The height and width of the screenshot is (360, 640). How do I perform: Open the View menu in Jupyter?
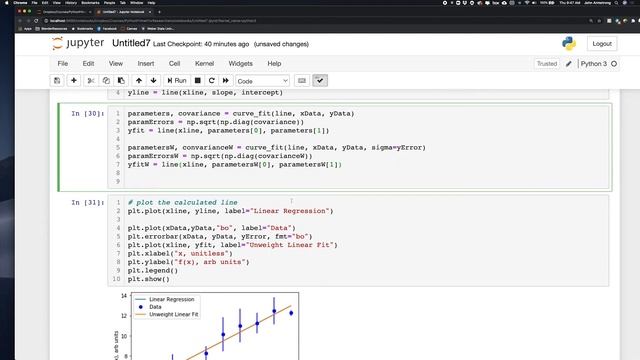116,64
